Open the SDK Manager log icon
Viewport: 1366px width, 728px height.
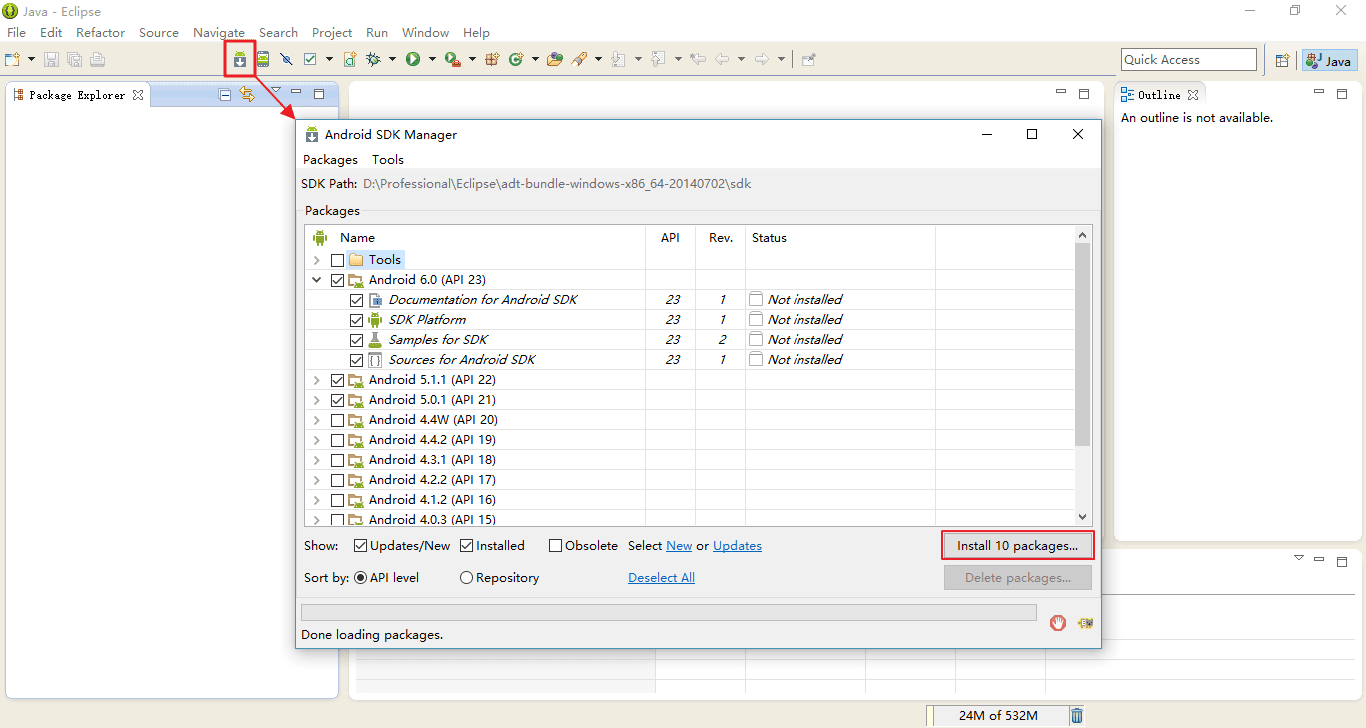click(x=1085, y=623)
